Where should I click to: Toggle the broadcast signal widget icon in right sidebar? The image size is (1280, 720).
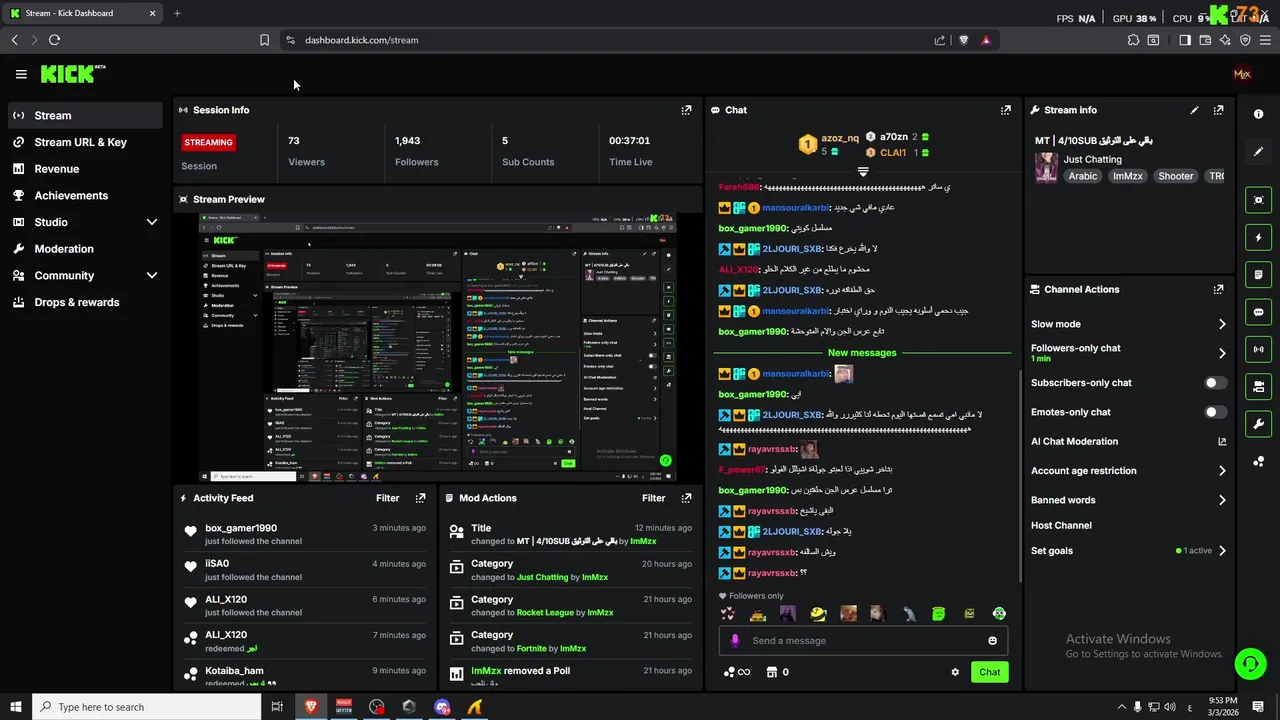click(1258, 349)
